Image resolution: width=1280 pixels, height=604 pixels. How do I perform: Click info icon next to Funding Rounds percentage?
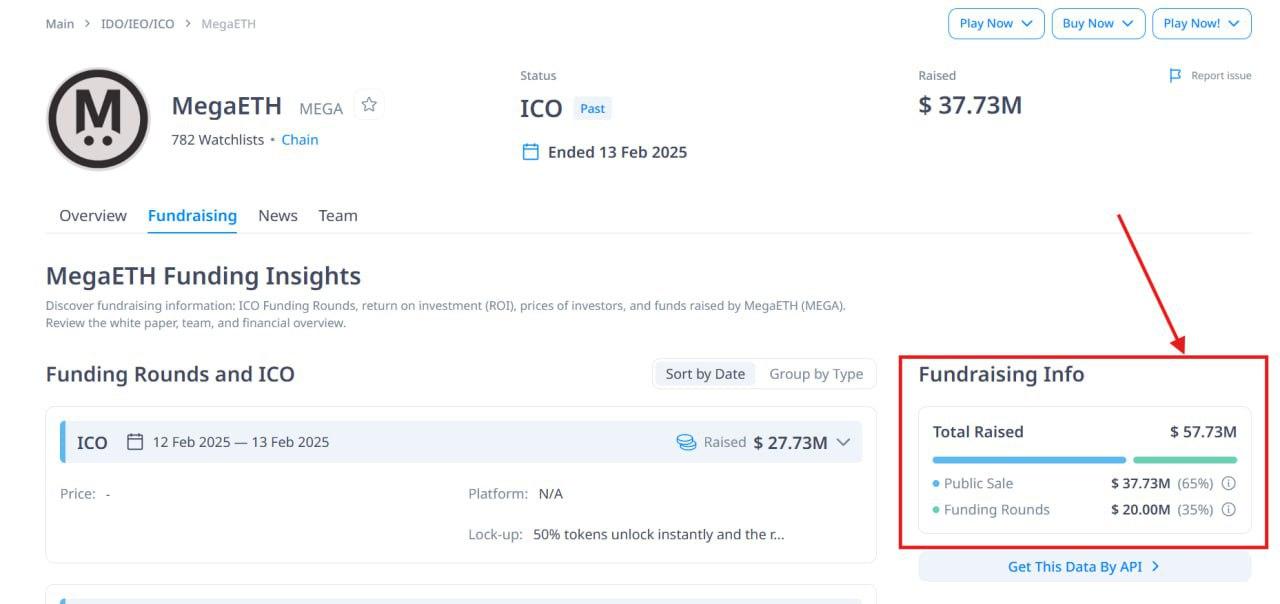click(x=1229, y=509)
